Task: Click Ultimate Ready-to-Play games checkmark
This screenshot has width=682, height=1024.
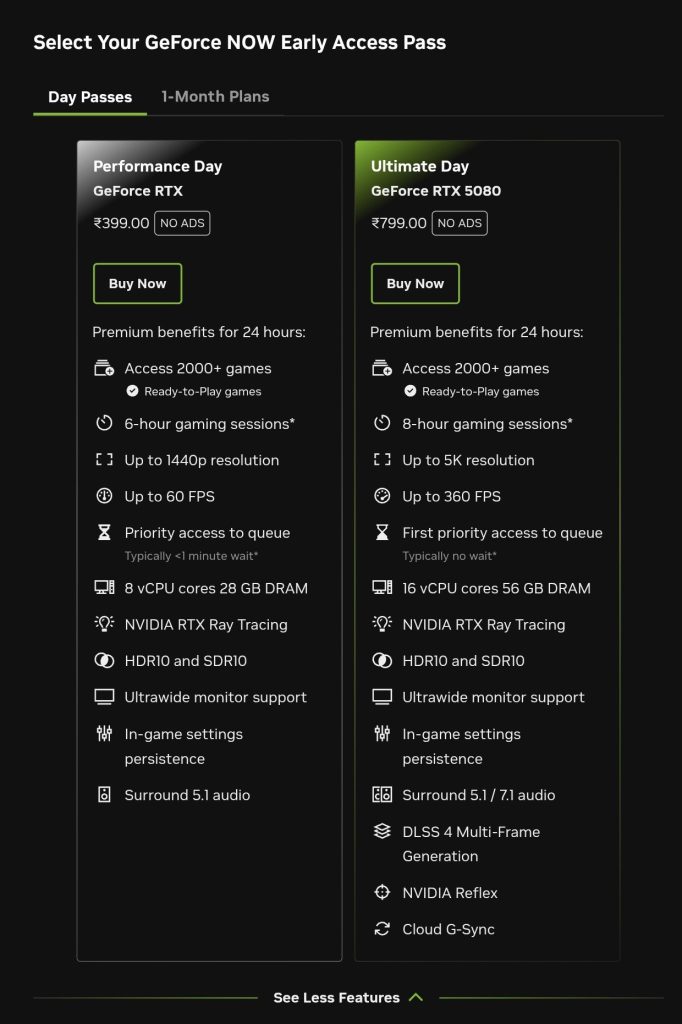Action: tap(410, 391)
